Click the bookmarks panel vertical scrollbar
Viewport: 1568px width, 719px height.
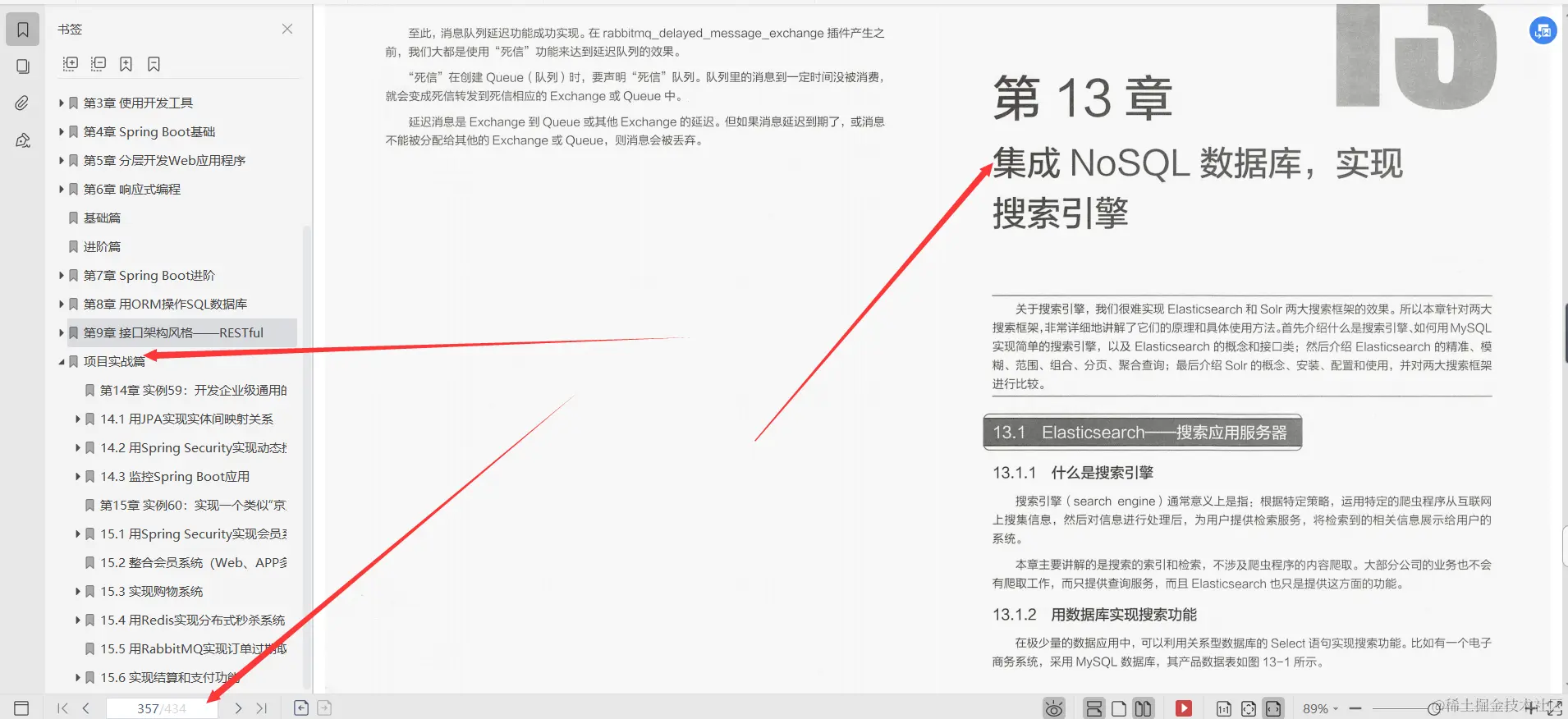pyautogui.click(x=307, y=456)
